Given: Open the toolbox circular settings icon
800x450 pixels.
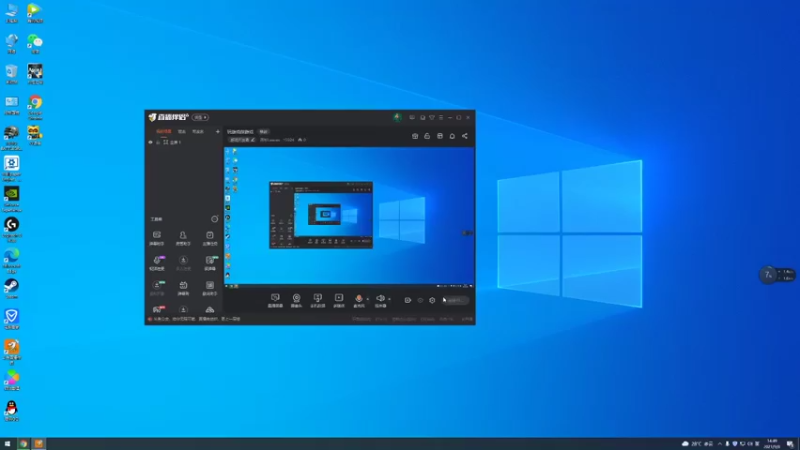Looking at the screenshot, I should pyautogui.click(x=214, y=219).
